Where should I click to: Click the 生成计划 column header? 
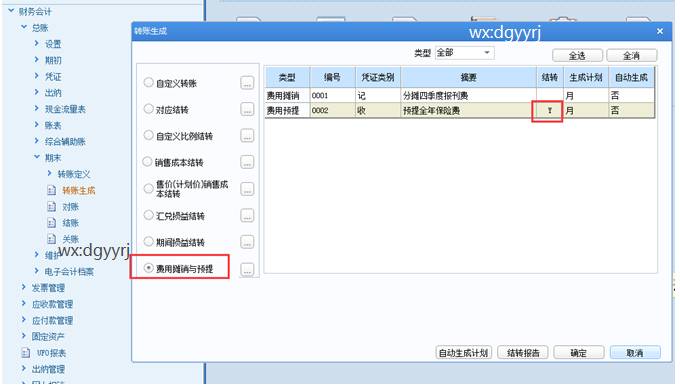585,78
